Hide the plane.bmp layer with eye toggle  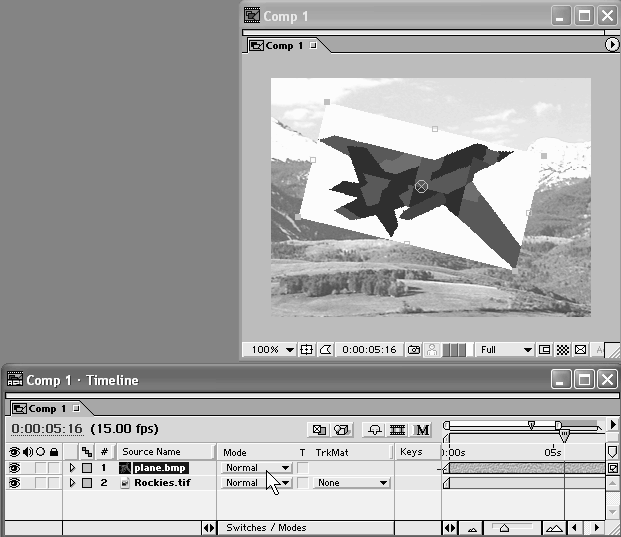[14, 468]
